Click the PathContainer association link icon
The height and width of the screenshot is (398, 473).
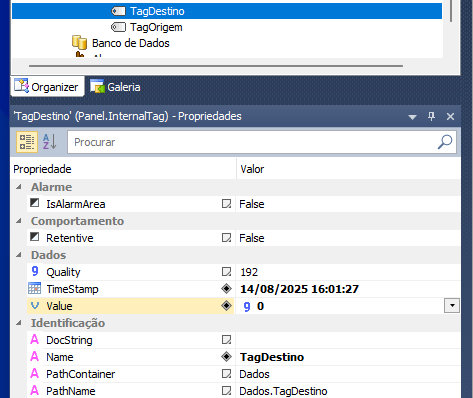226,374
